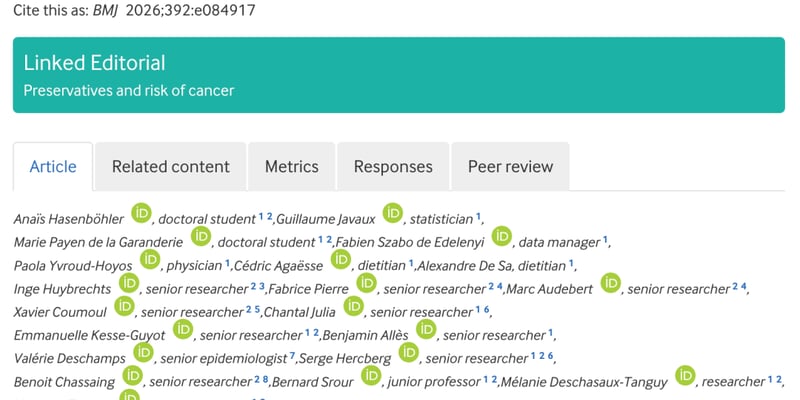Click ORCID icon next to Anaïs Hasenböhler
The width and height of the screenshot is (800, 400).
click(142, 213)
